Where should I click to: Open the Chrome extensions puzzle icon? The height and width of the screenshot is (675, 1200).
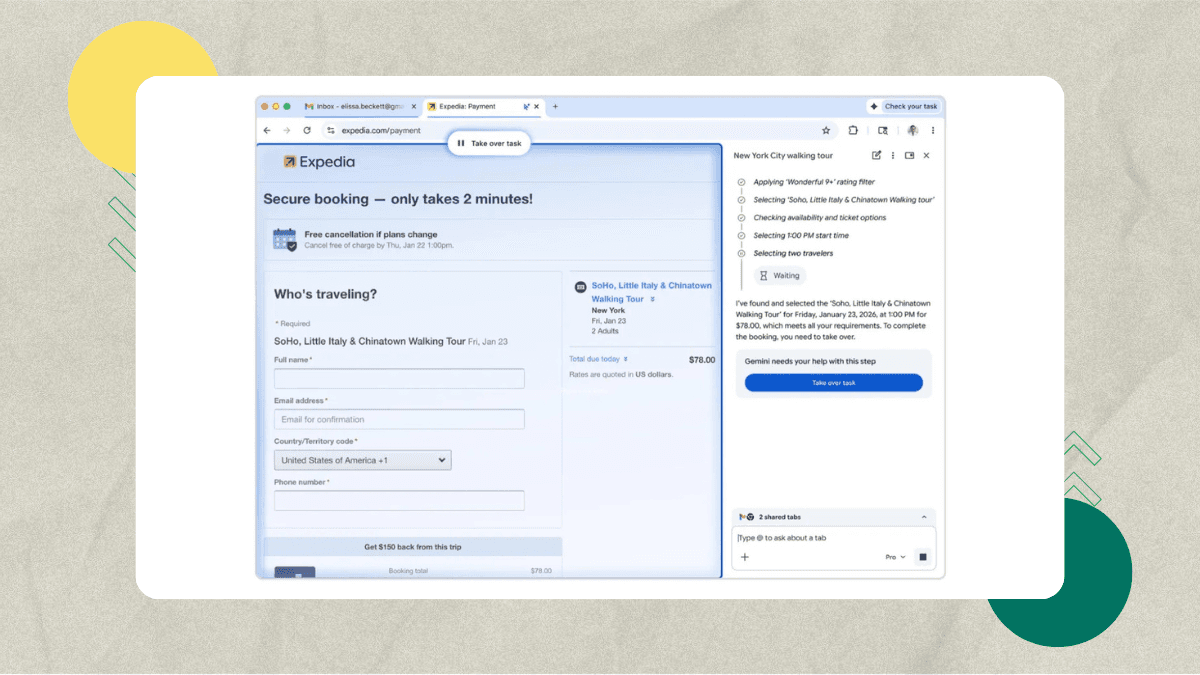pyautogui.click(x=853, y=130)
